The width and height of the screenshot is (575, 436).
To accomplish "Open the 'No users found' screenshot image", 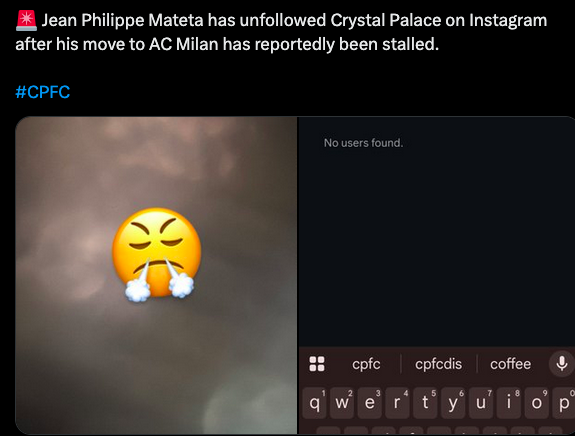I will point(436,275).
